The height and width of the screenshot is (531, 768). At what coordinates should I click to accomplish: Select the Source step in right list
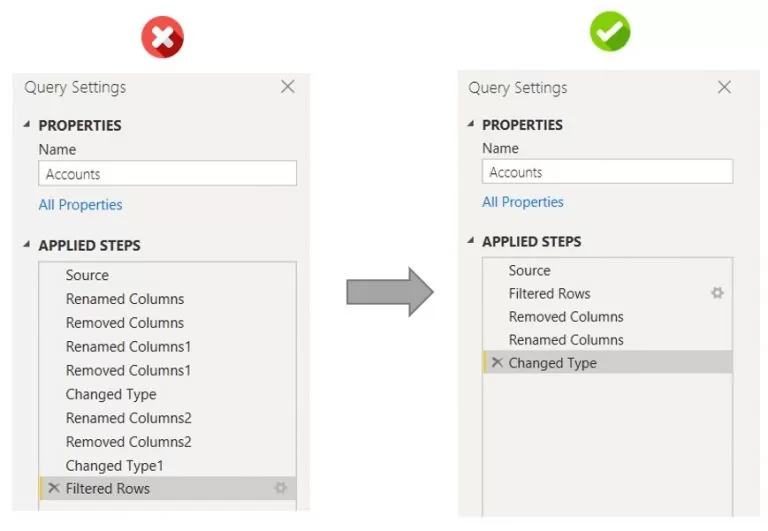(x=529, y=270)
